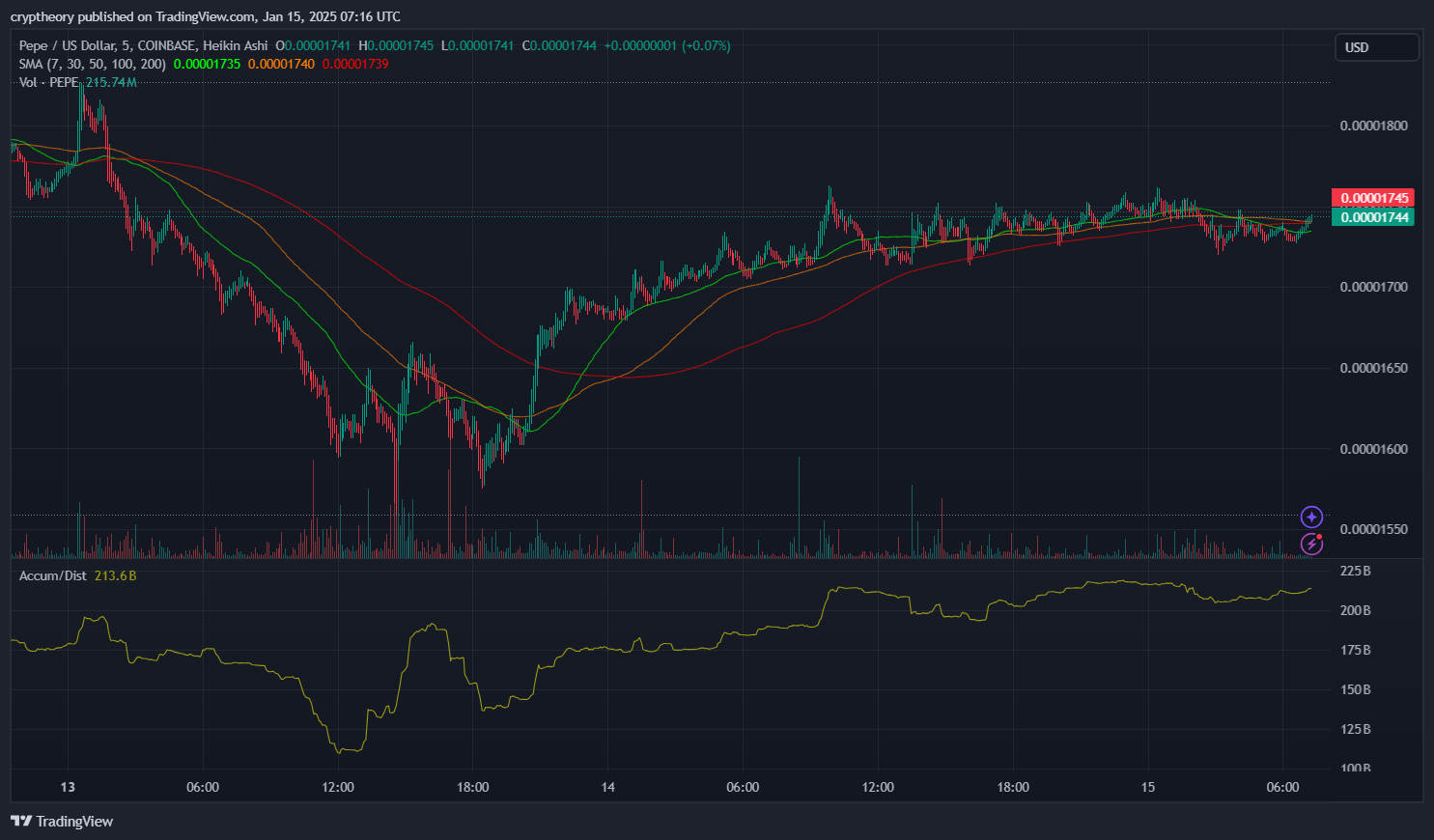The image size is (1434, 840).
Task: Click the 175B axis label
Action: pos(1356,650)
